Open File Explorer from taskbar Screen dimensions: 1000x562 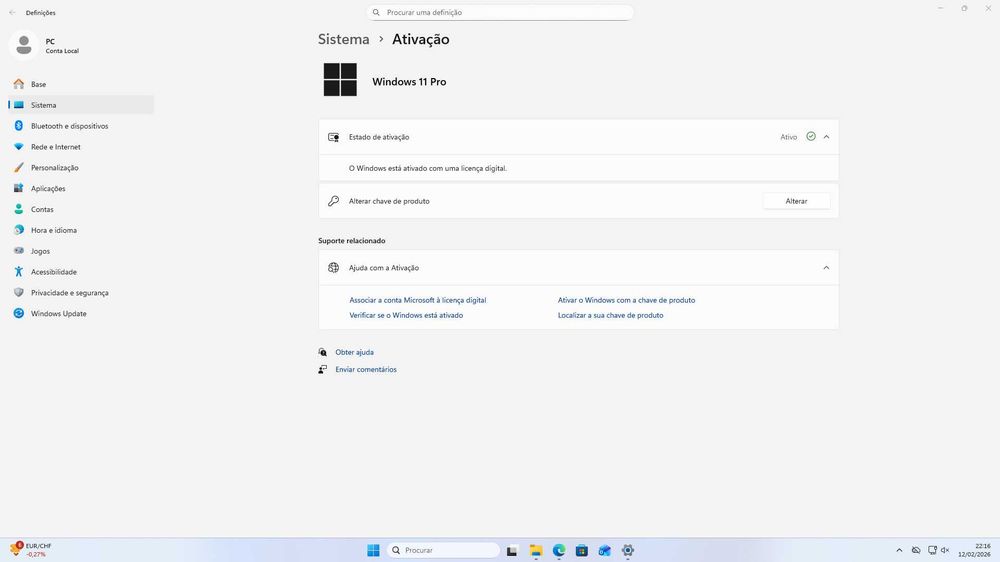[536, 550]
